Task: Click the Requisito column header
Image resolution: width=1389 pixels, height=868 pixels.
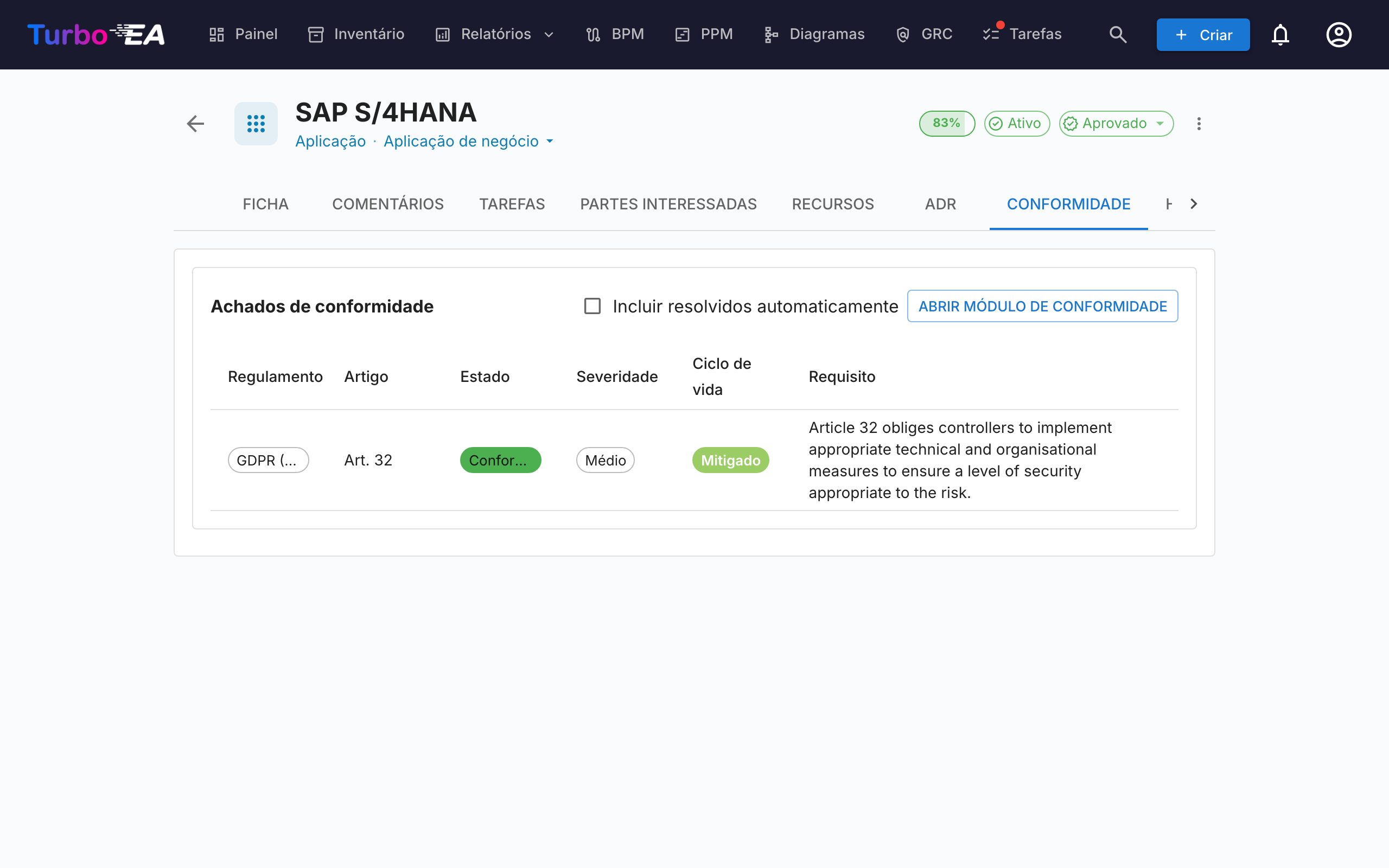Action: [842, 376]
